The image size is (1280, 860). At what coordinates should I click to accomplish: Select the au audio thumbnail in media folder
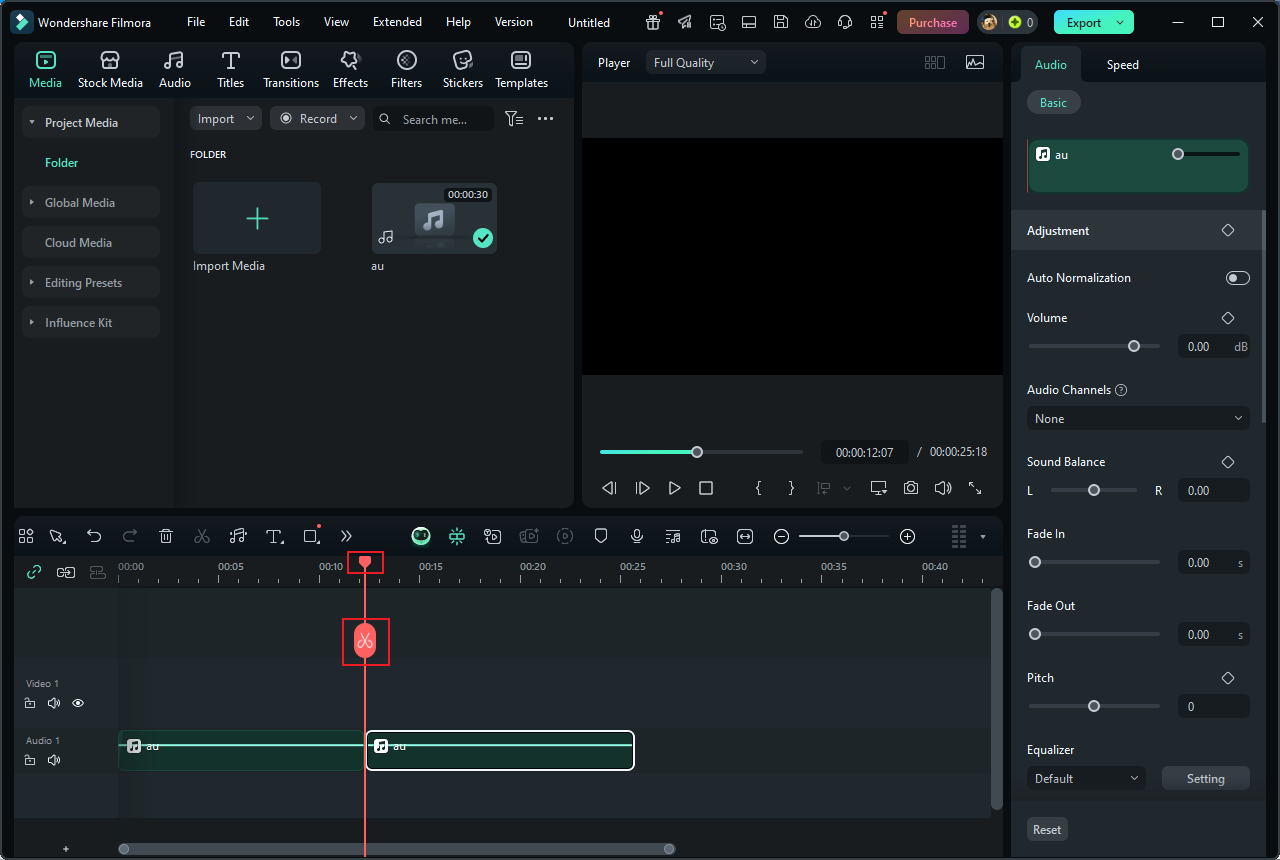tap(434, 218)
